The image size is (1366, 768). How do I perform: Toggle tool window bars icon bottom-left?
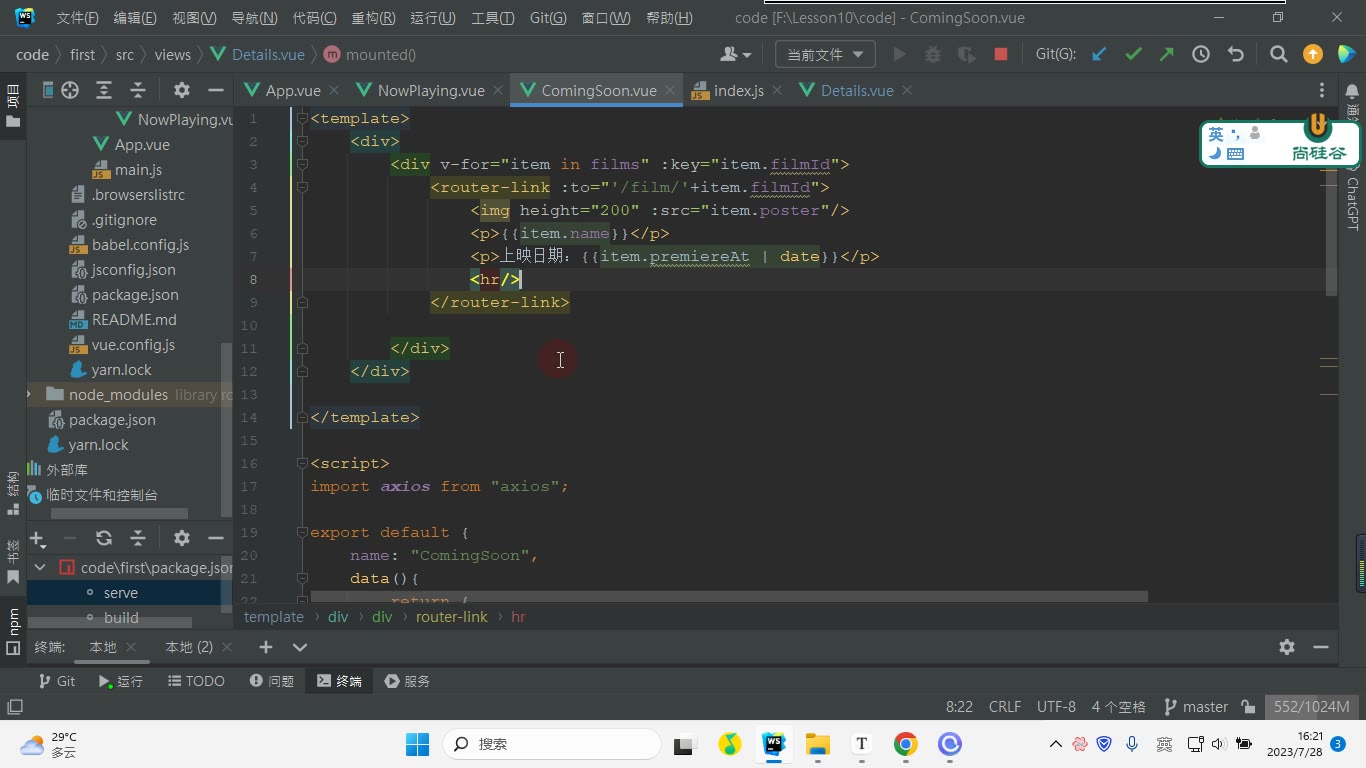14,707
